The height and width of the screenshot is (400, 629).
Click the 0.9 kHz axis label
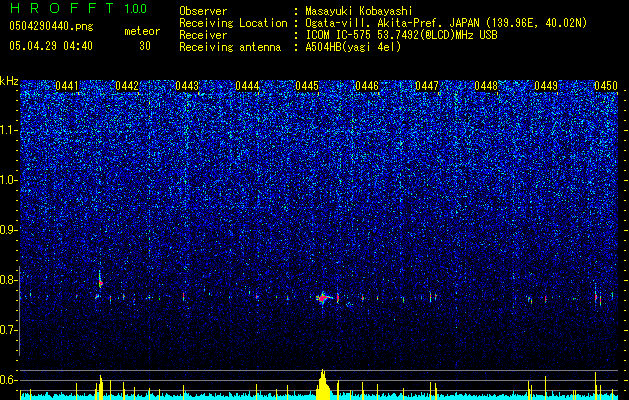point(9,230)
